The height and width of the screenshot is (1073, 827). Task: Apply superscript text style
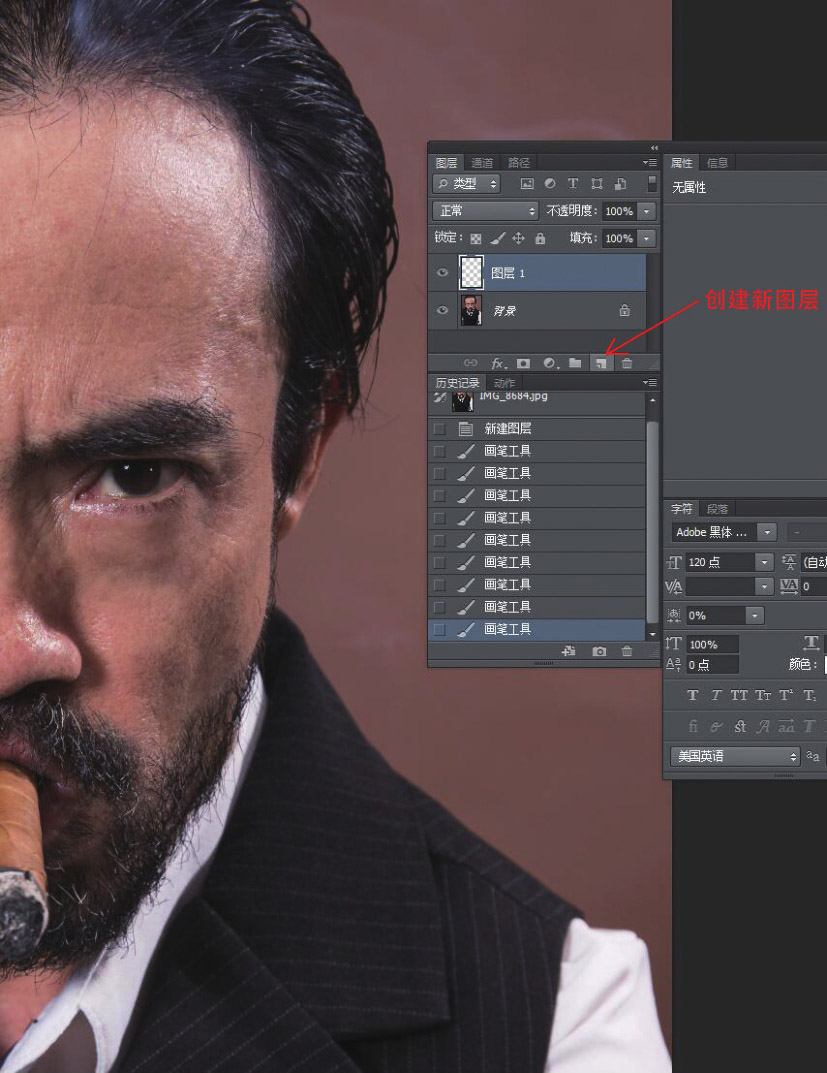click(786, 695)
